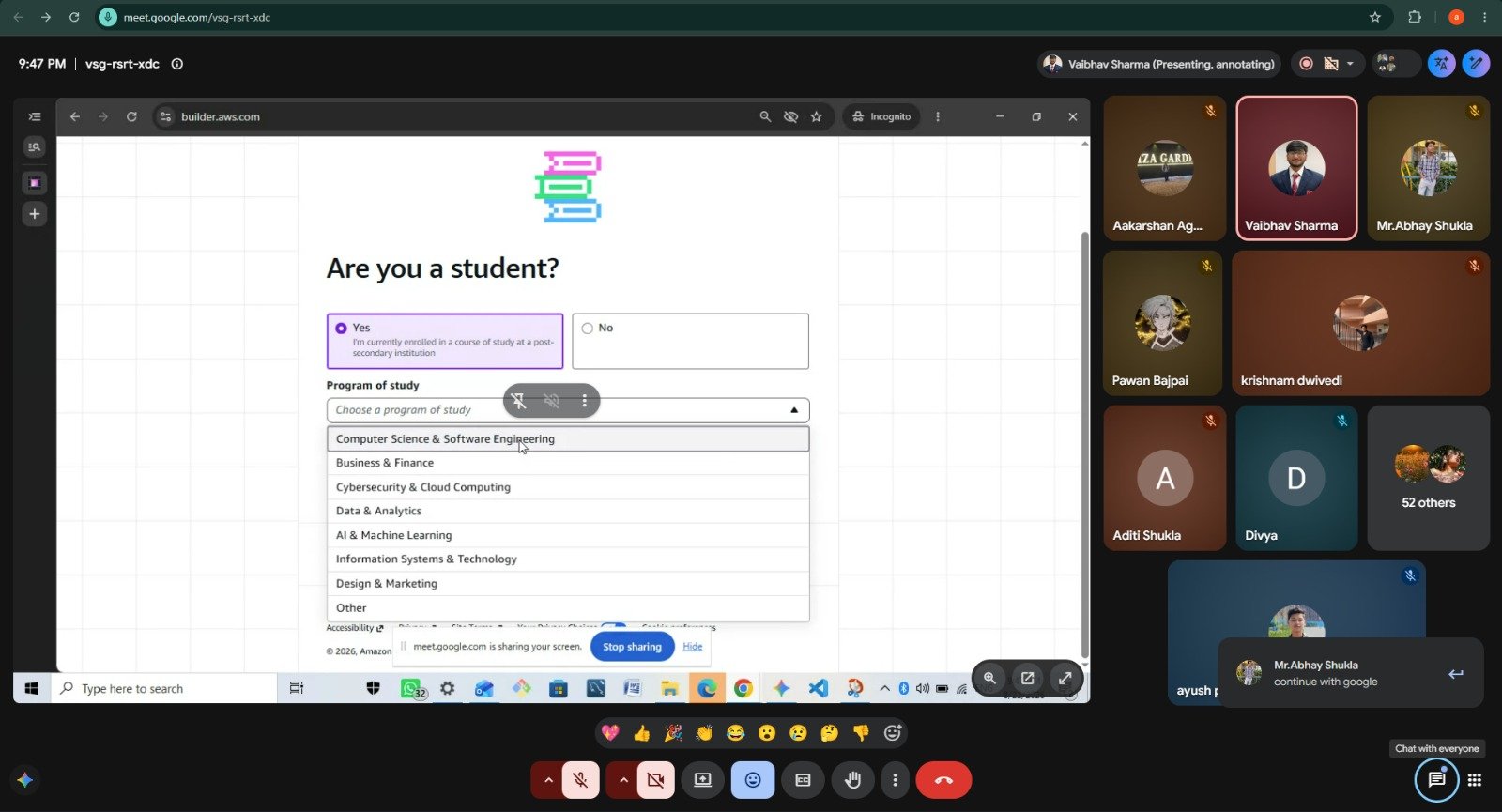
Task: Zoom in on the shared presentation
Action: (x=989, y=678)
